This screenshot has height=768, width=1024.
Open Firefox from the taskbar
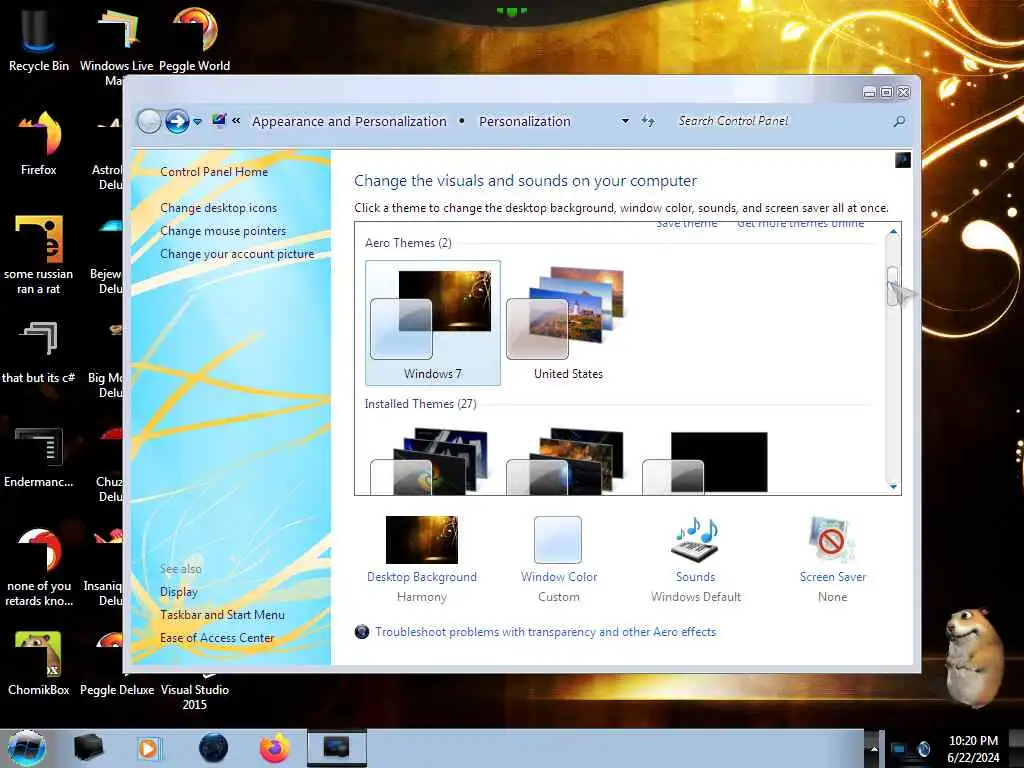tap(275, 748)
